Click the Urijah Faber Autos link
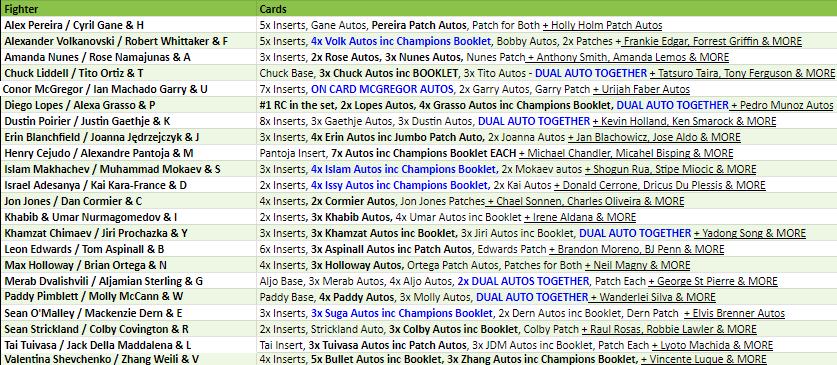This screenshot has height=365, width=837. pyautogui.click(x=641, y=89)
